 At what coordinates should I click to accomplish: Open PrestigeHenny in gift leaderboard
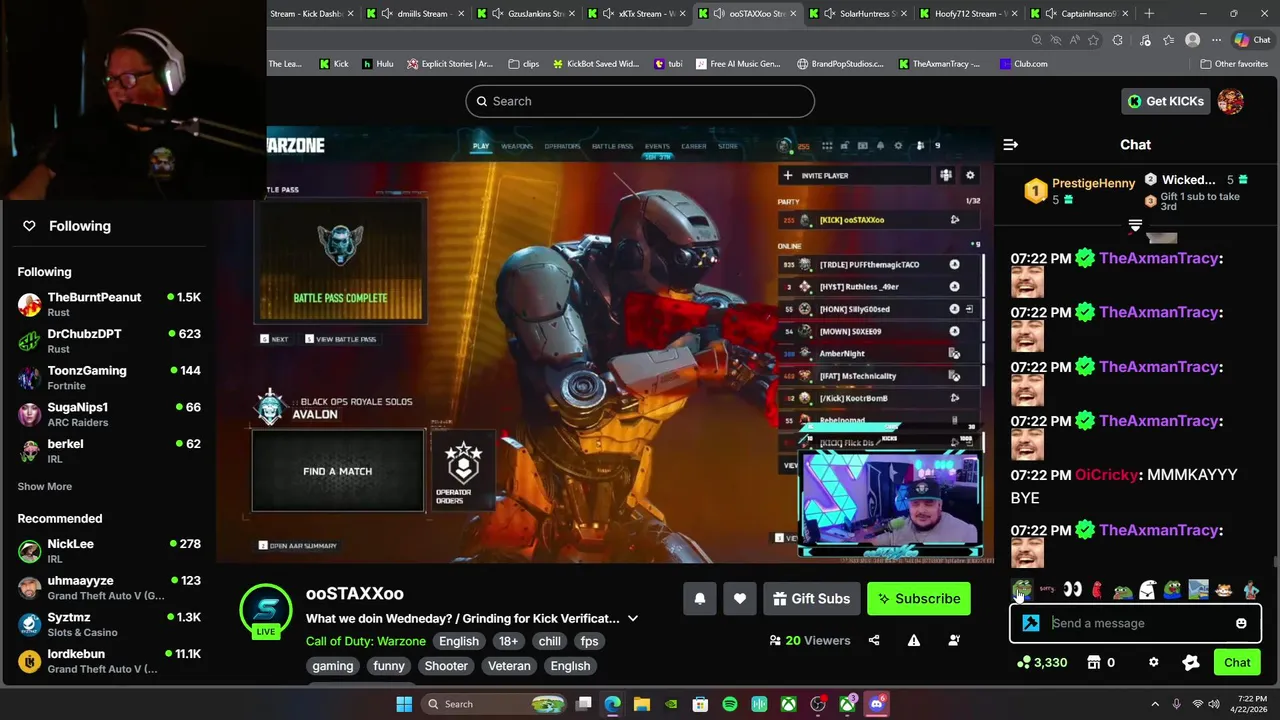pos(1093,184)
